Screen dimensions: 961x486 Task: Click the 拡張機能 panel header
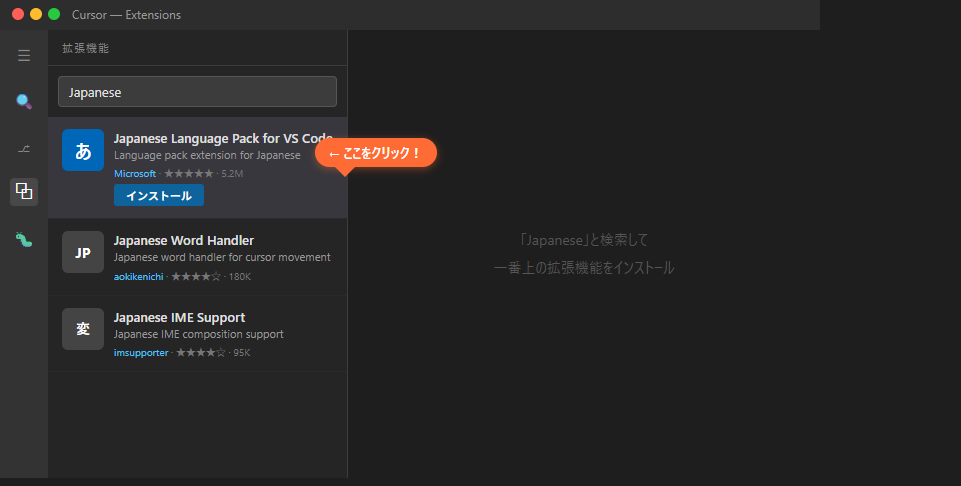[86, 48]
